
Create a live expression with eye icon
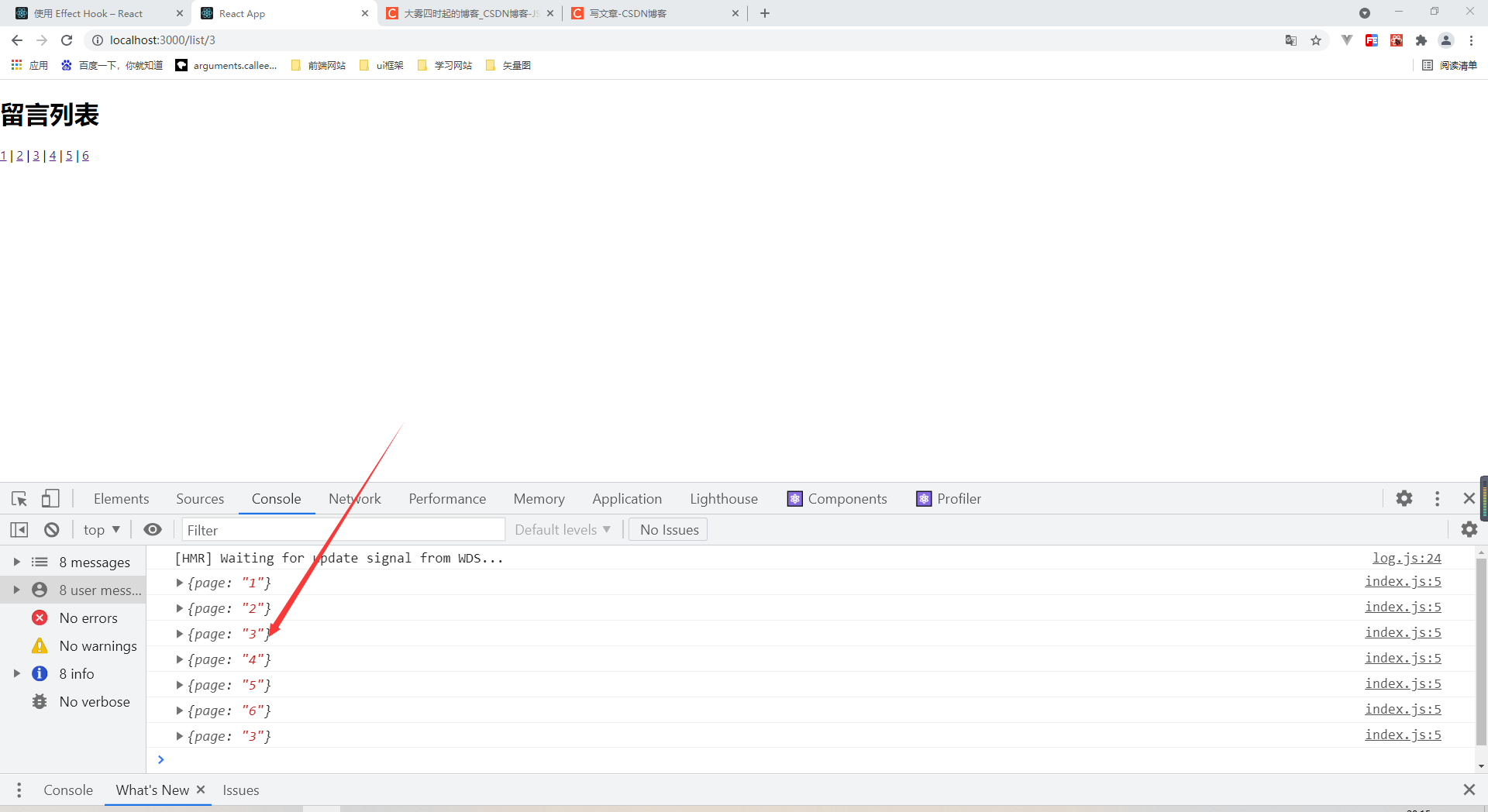point(153,530)
